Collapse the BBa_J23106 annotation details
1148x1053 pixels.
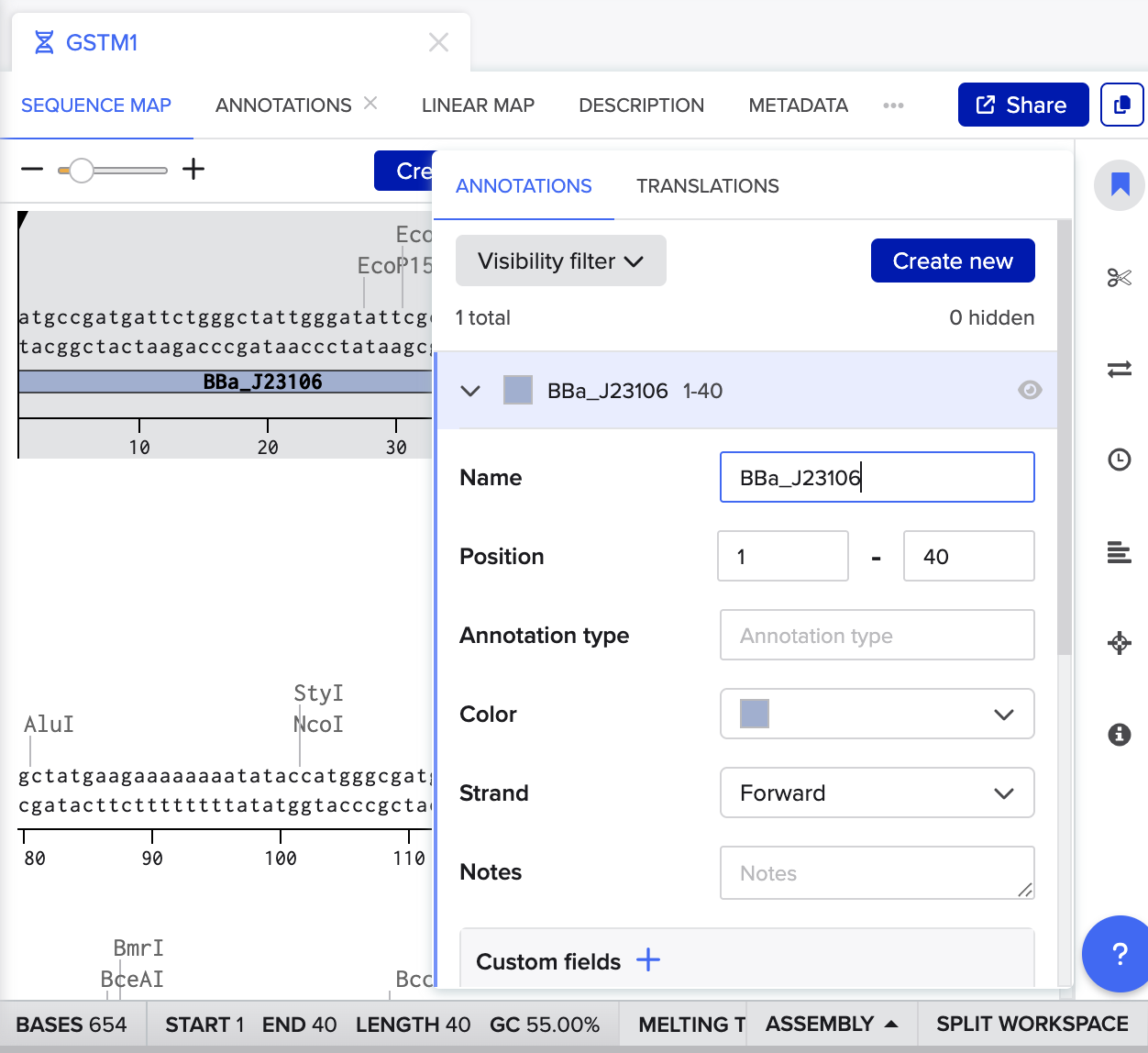point(470,391)
